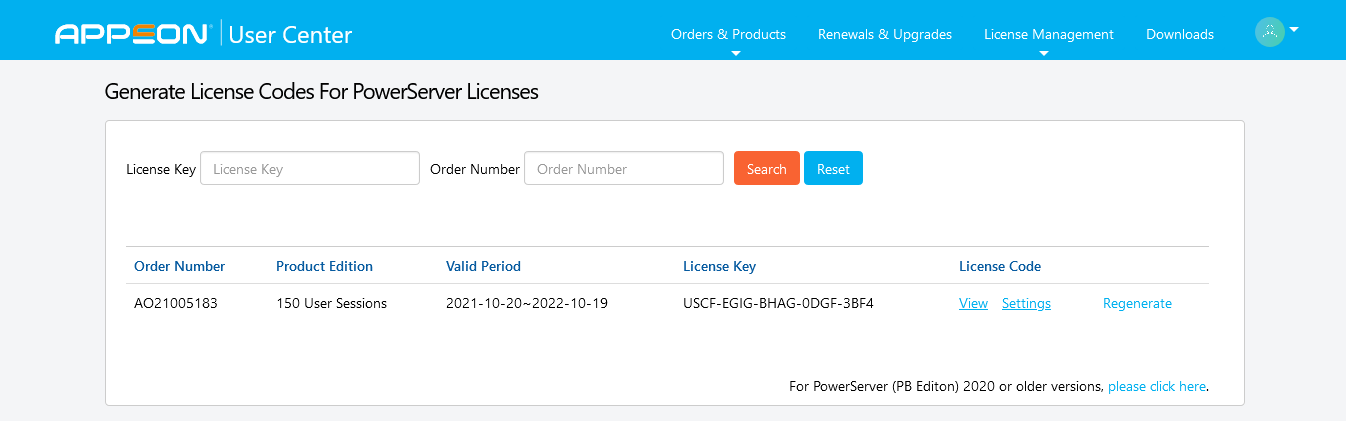Click the Valid Period column header
This screenshot has width=1346, height=421.
click(x=483, y=267)
